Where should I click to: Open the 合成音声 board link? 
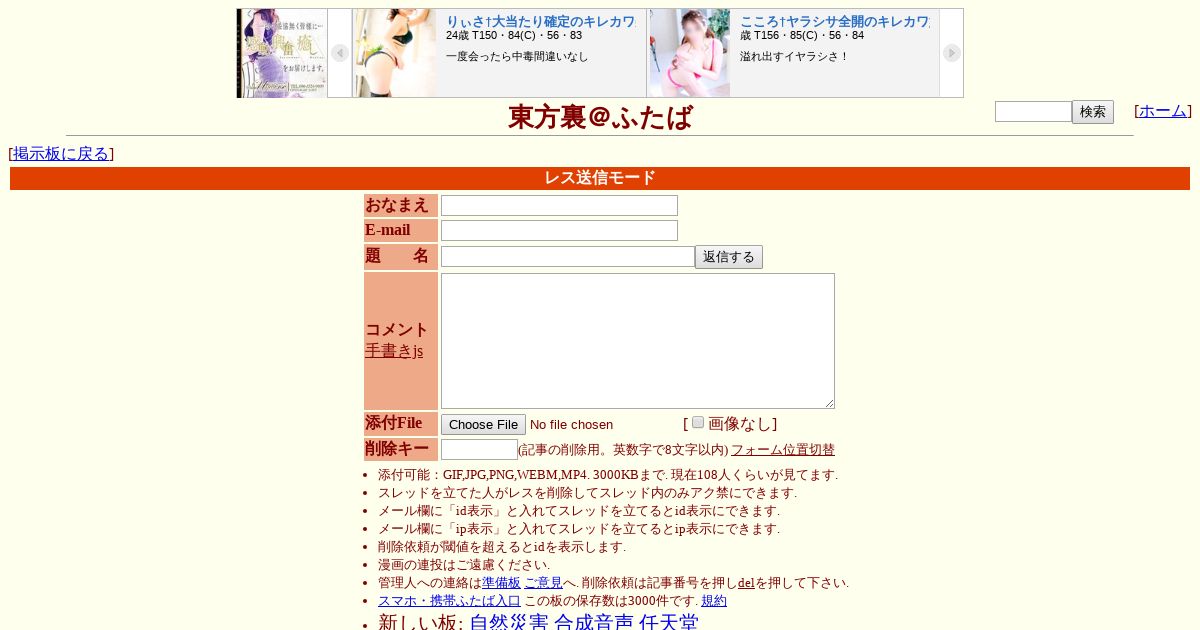click(x=594, y=622)
